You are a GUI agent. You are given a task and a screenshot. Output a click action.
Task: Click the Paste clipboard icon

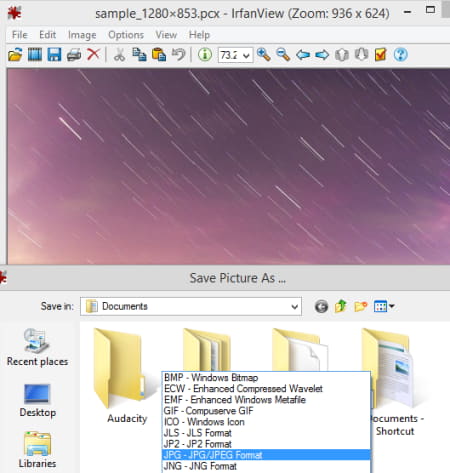(x=159, y=54)
